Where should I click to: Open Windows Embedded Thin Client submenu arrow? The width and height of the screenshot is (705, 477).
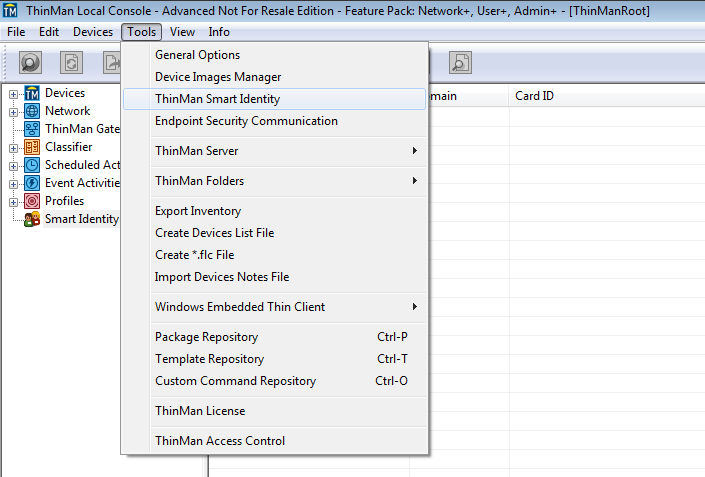pyautogui.click(x=415, y=307)
